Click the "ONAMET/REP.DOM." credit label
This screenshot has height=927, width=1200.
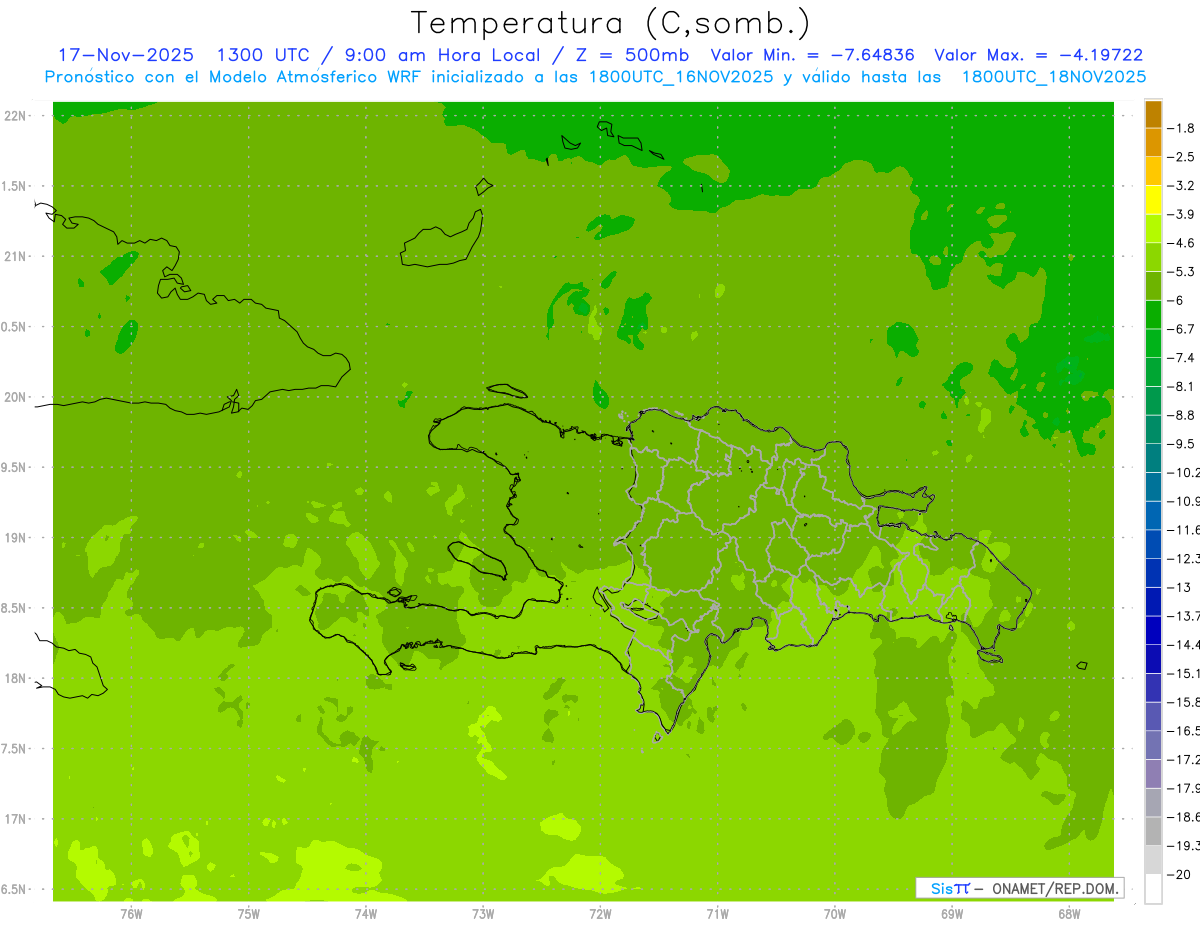[x=1054, y=888]
